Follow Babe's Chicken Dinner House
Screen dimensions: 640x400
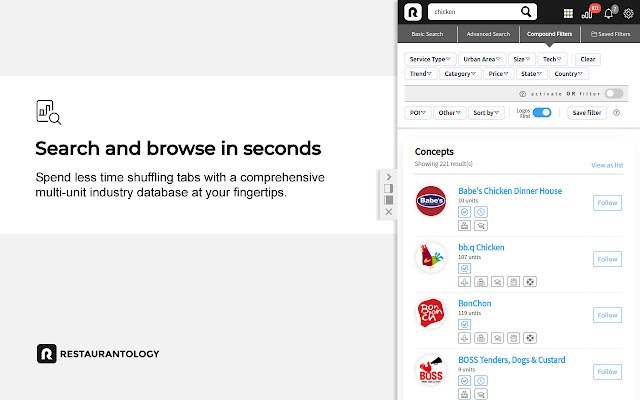[x=607, y=203]
